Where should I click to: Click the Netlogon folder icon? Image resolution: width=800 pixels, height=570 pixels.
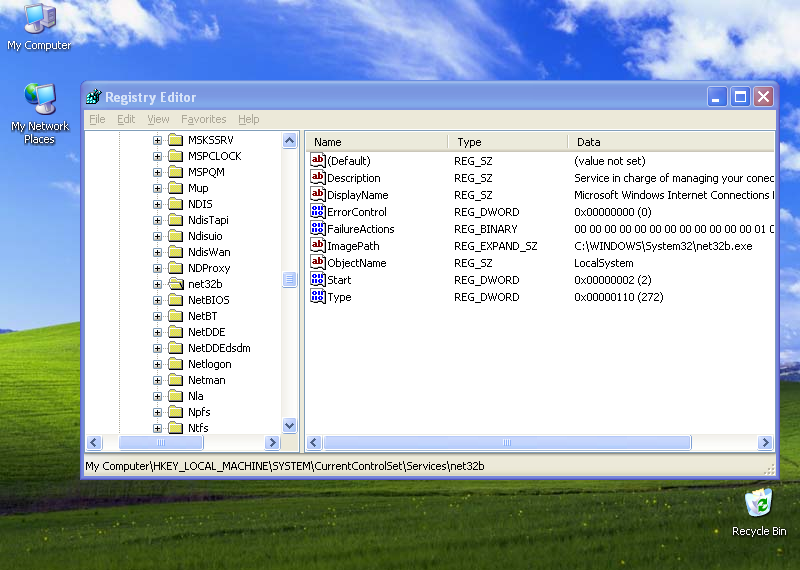[176, 364]
